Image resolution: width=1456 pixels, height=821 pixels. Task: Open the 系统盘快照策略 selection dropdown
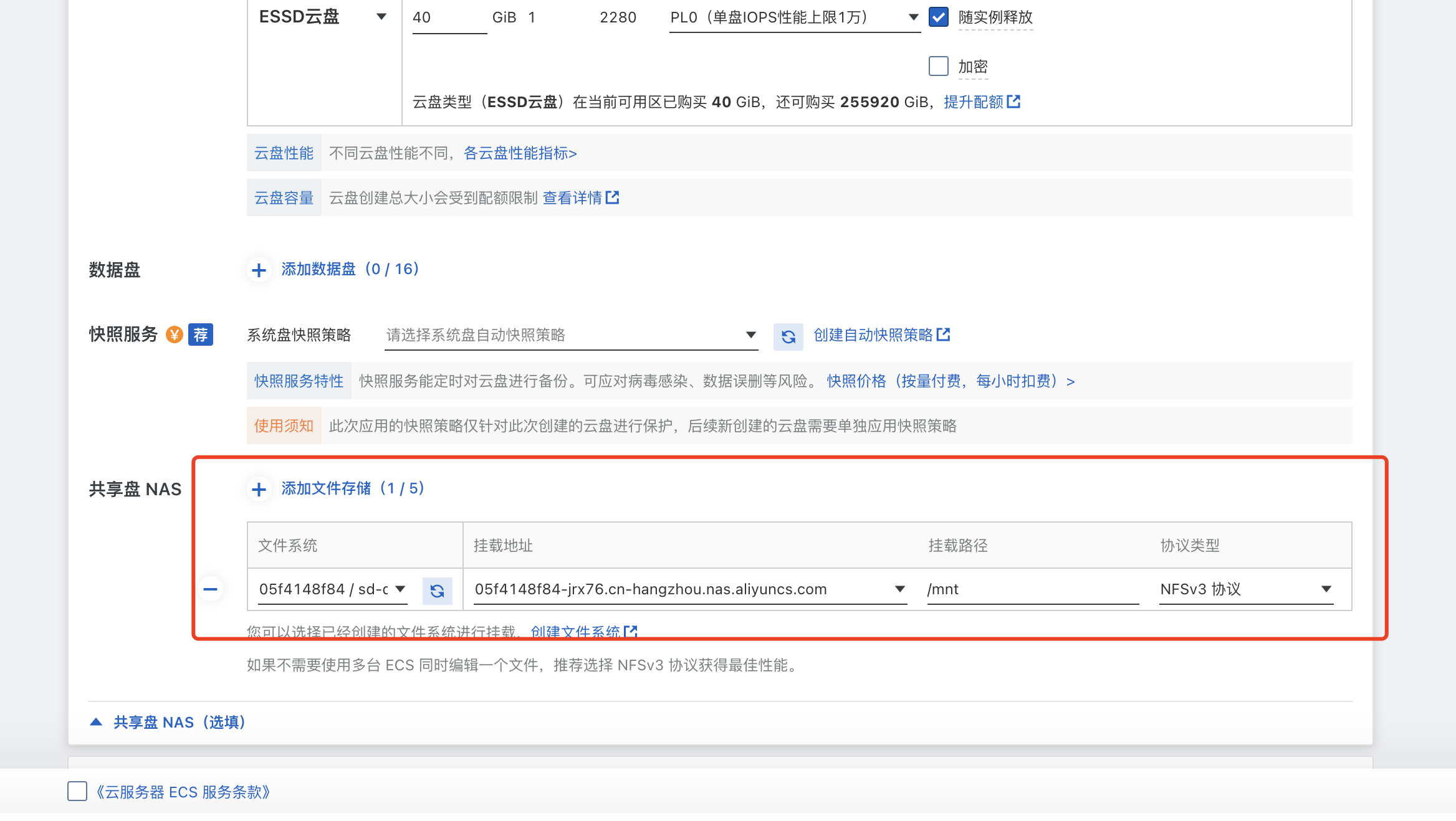571,335
